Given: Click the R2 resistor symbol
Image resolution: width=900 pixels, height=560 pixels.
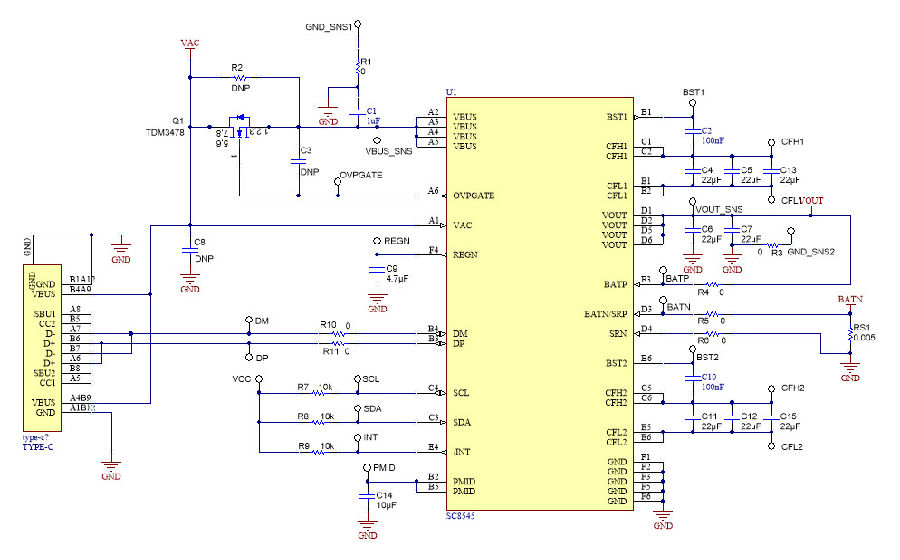Looking at the screenshot, I should (x=240, y=77).
